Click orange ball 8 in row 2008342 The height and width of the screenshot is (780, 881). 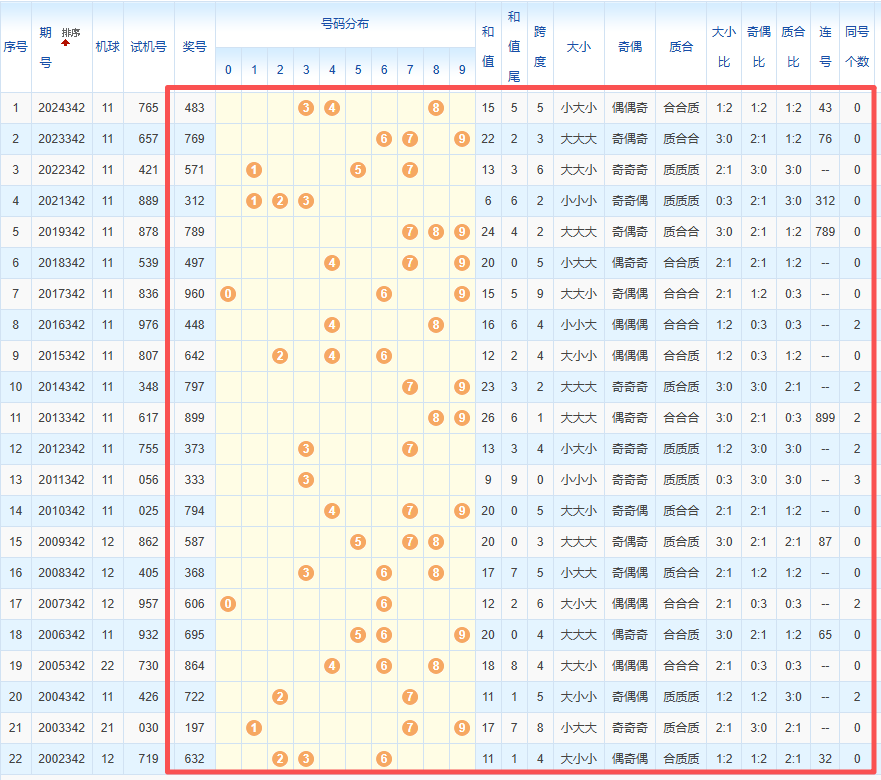click(x=436, y=573)
